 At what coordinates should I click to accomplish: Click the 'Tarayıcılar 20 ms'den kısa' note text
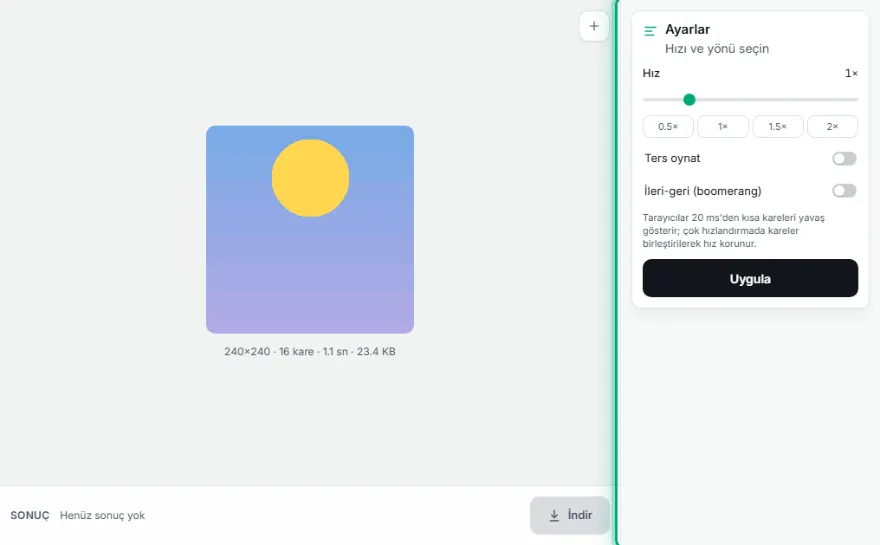(734, 230)
